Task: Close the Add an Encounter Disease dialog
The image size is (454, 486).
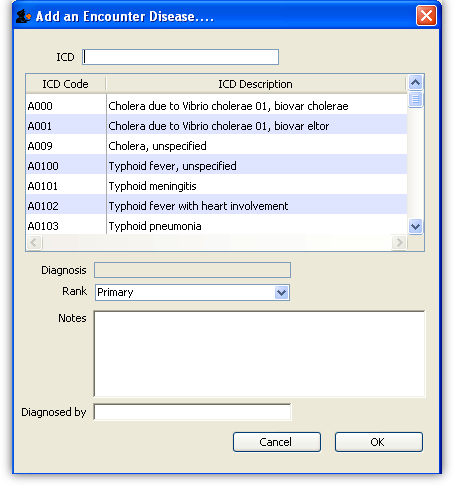Action: tap(426, 16)
